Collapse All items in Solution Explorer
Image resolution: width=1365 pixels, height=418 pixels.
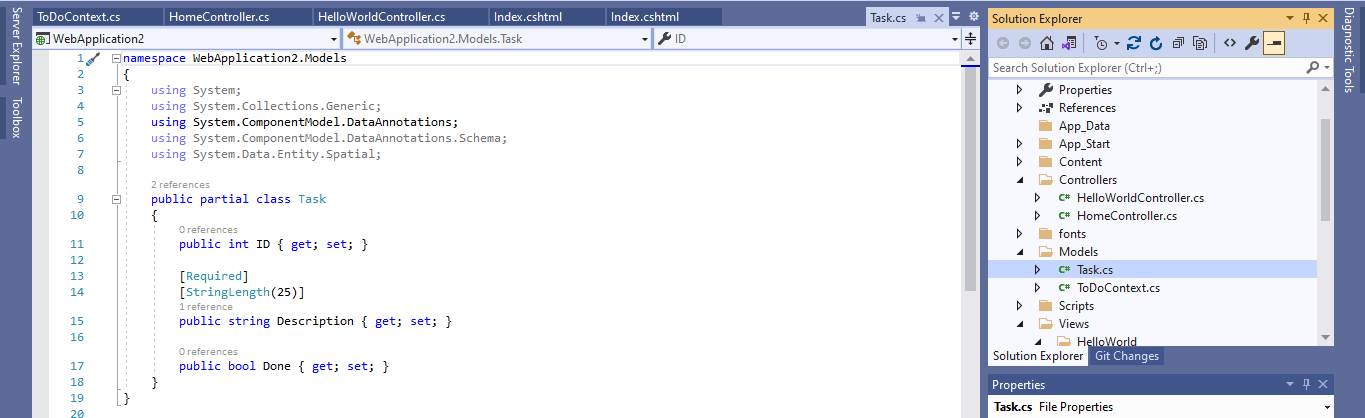(1178, 43)
